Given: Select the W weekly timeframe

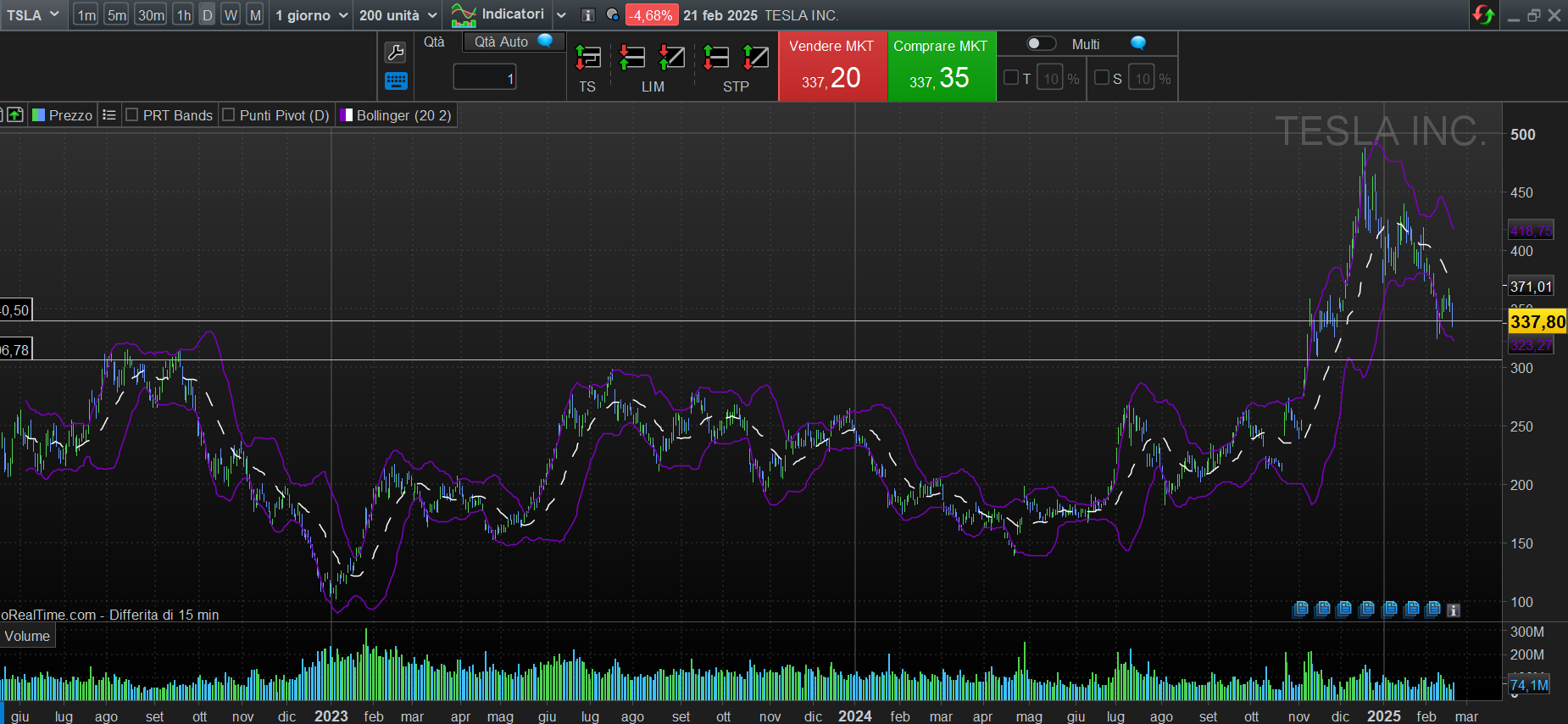Looking at the screenshot, I should 231,15.
